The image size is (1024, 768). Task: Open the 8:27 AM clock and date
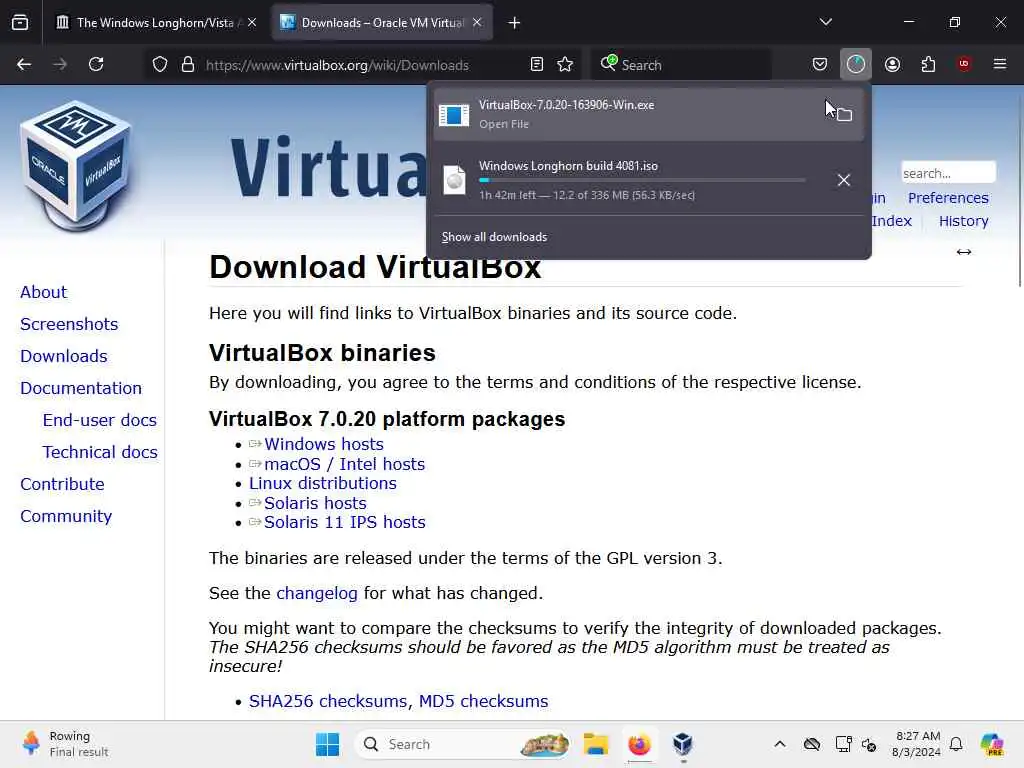click(917, 744)
